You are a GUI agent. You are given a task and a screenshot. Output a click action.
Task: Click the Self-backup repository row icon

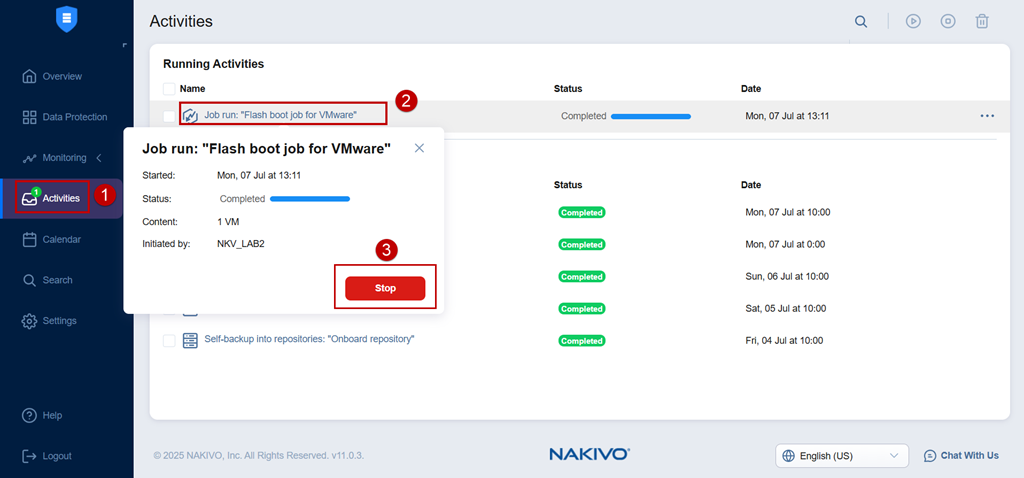[190, 340]
